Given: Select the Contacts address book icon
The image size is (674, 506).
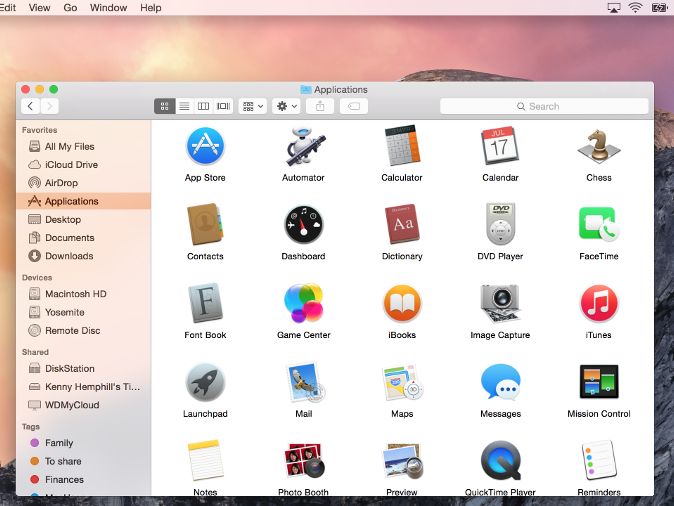Looking at the screenshot, I should click(205, 224).
